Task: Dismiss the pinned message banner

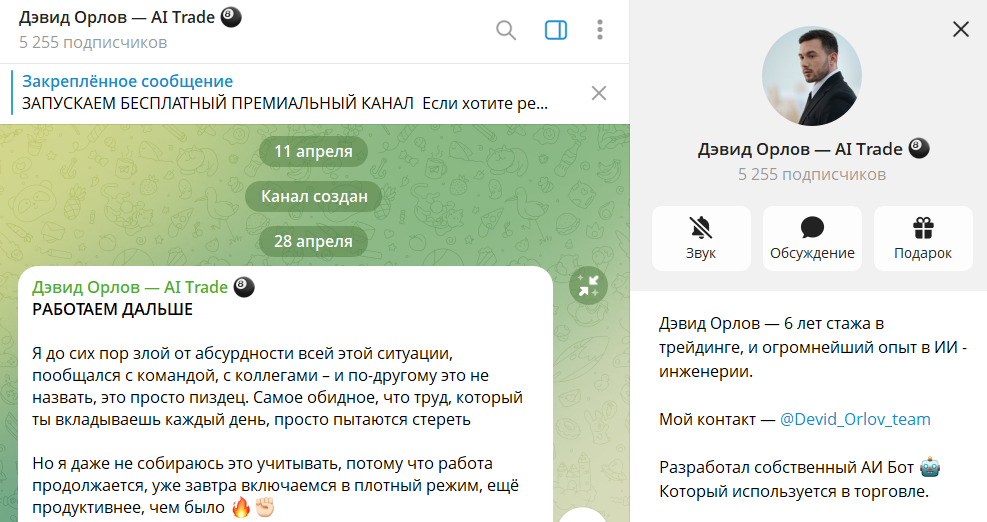Action: pos(599,93)
